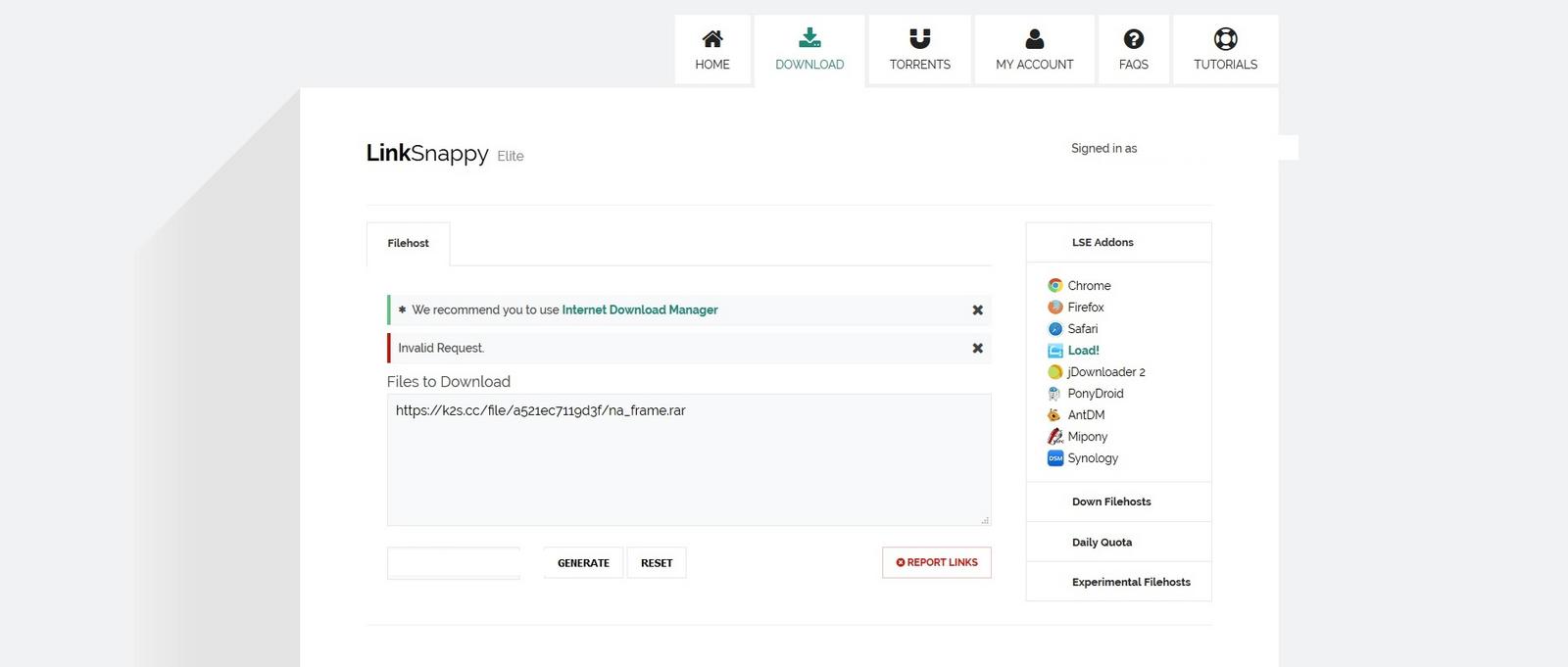1568x667 pixels.
Task: Click the Download tray icon
Action: point(809,38)
